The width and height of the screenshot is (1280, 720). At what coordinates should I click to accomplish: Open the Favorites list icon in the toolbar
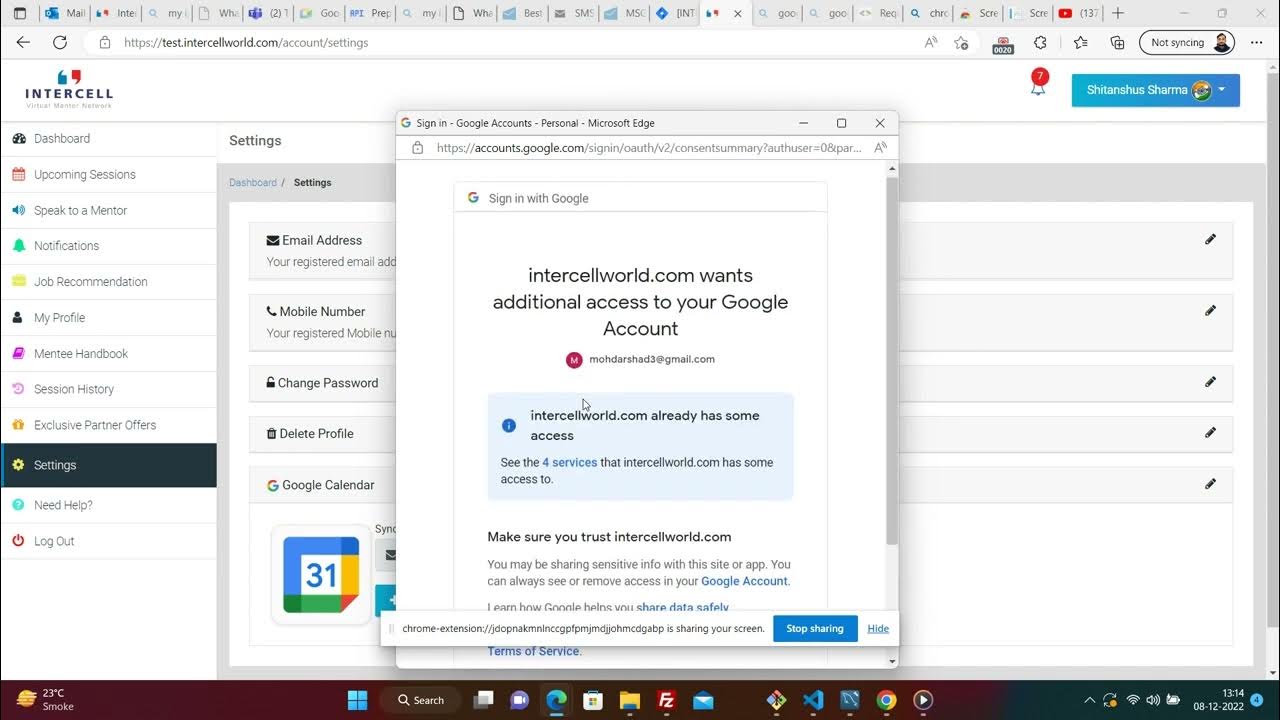[x=1080, y=43]
